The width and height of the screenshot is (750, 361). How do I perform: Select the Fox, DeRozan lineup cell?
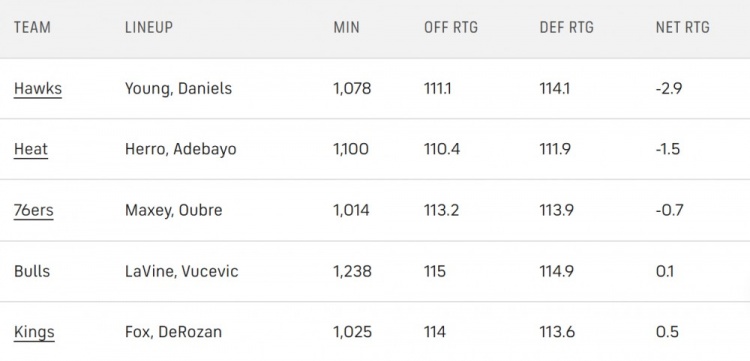click(174, 332)
